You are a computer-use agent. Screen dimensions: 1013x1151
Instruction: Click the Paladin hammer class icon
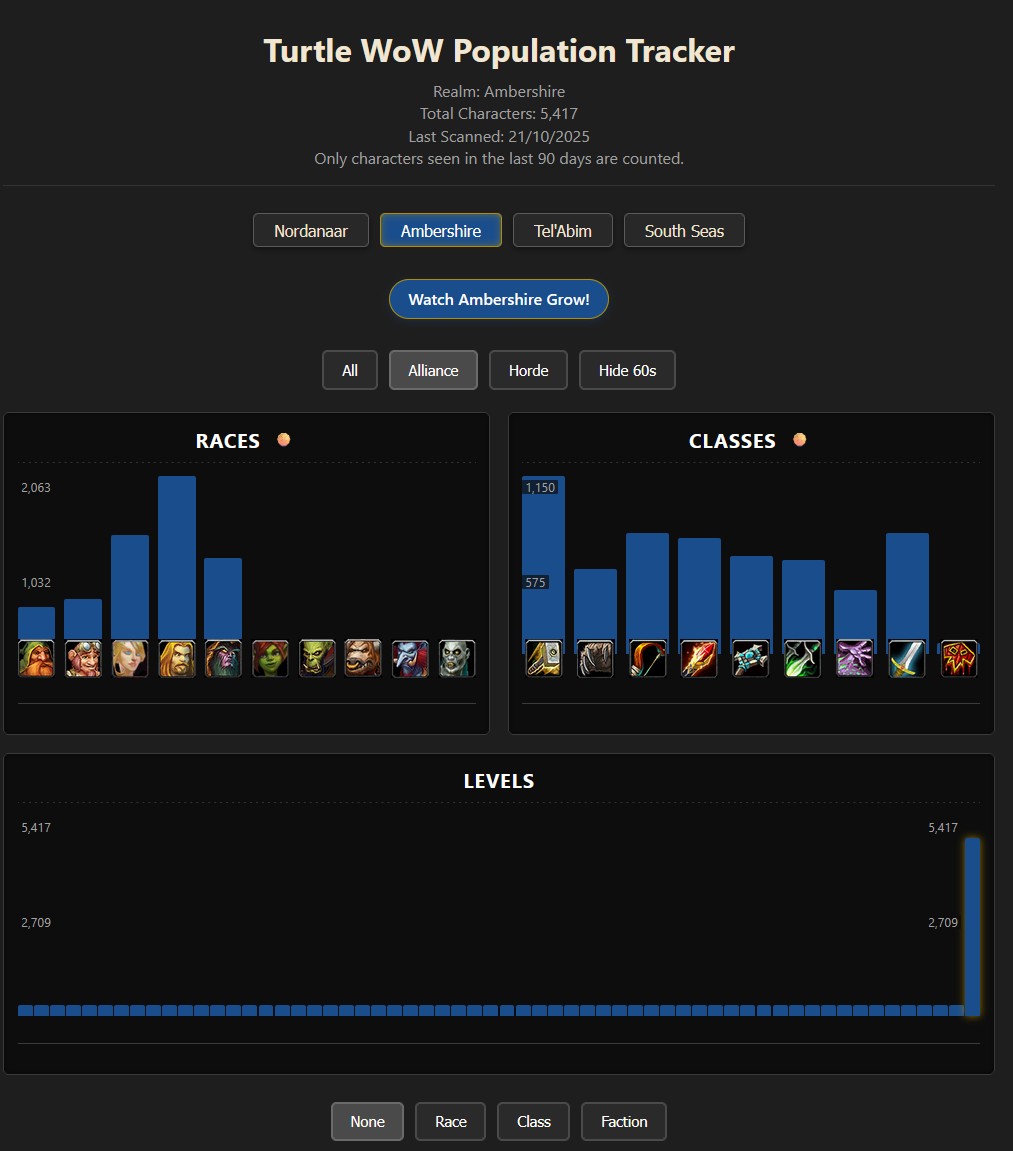pos(543,658)
